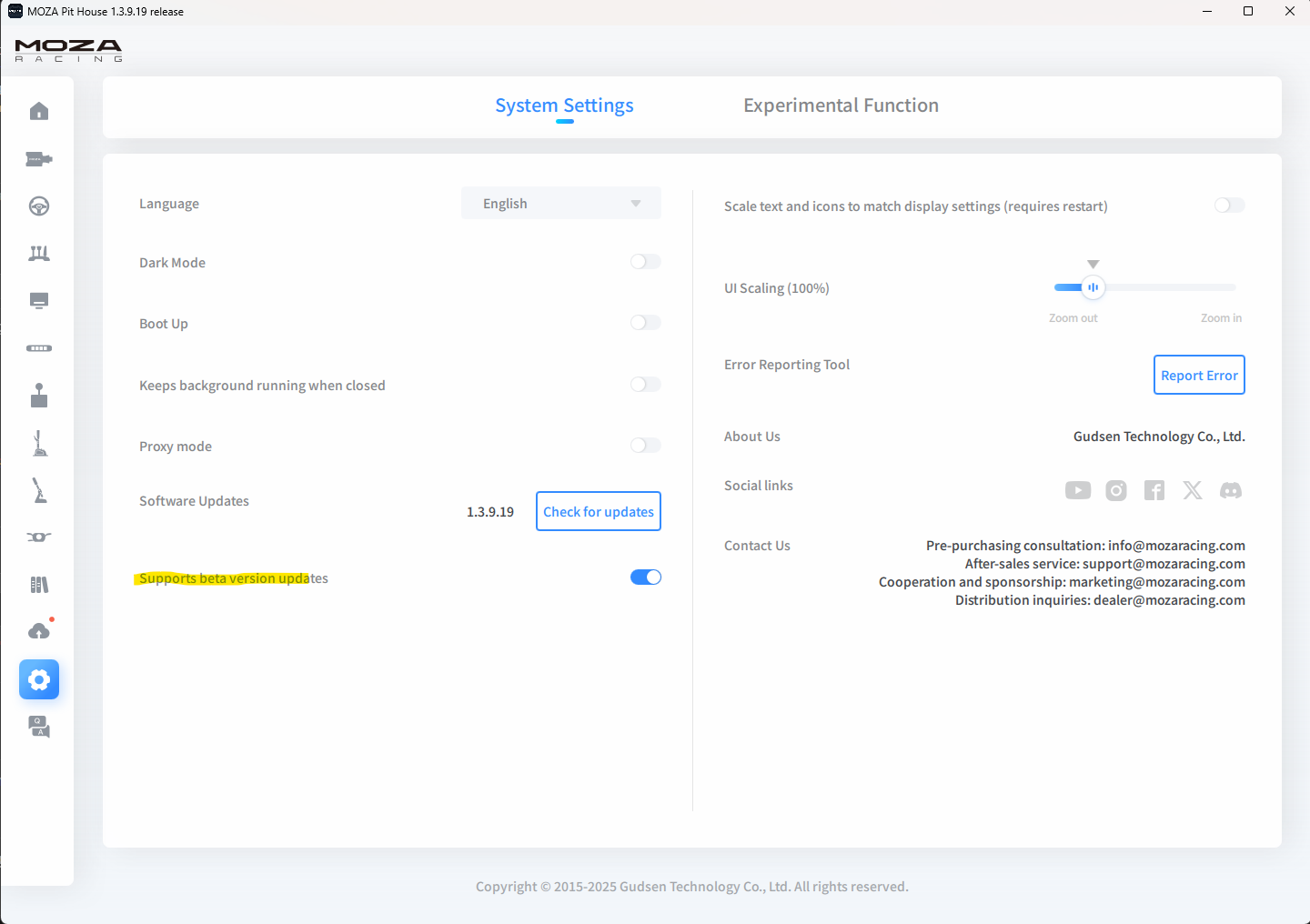Open the steering wheel settings icon
This screenshot has width=1310, height=924.
click(39, 206)
